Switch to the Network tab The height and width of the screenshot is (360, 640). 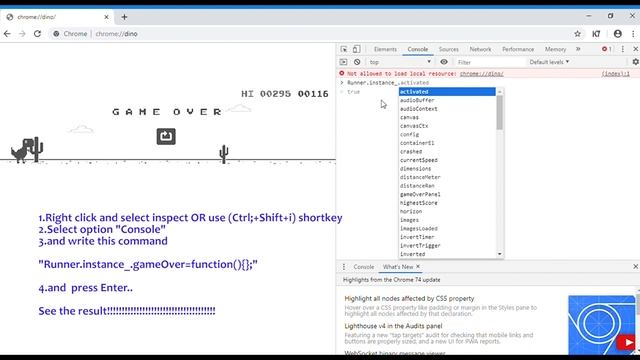[x=480, y=49]
